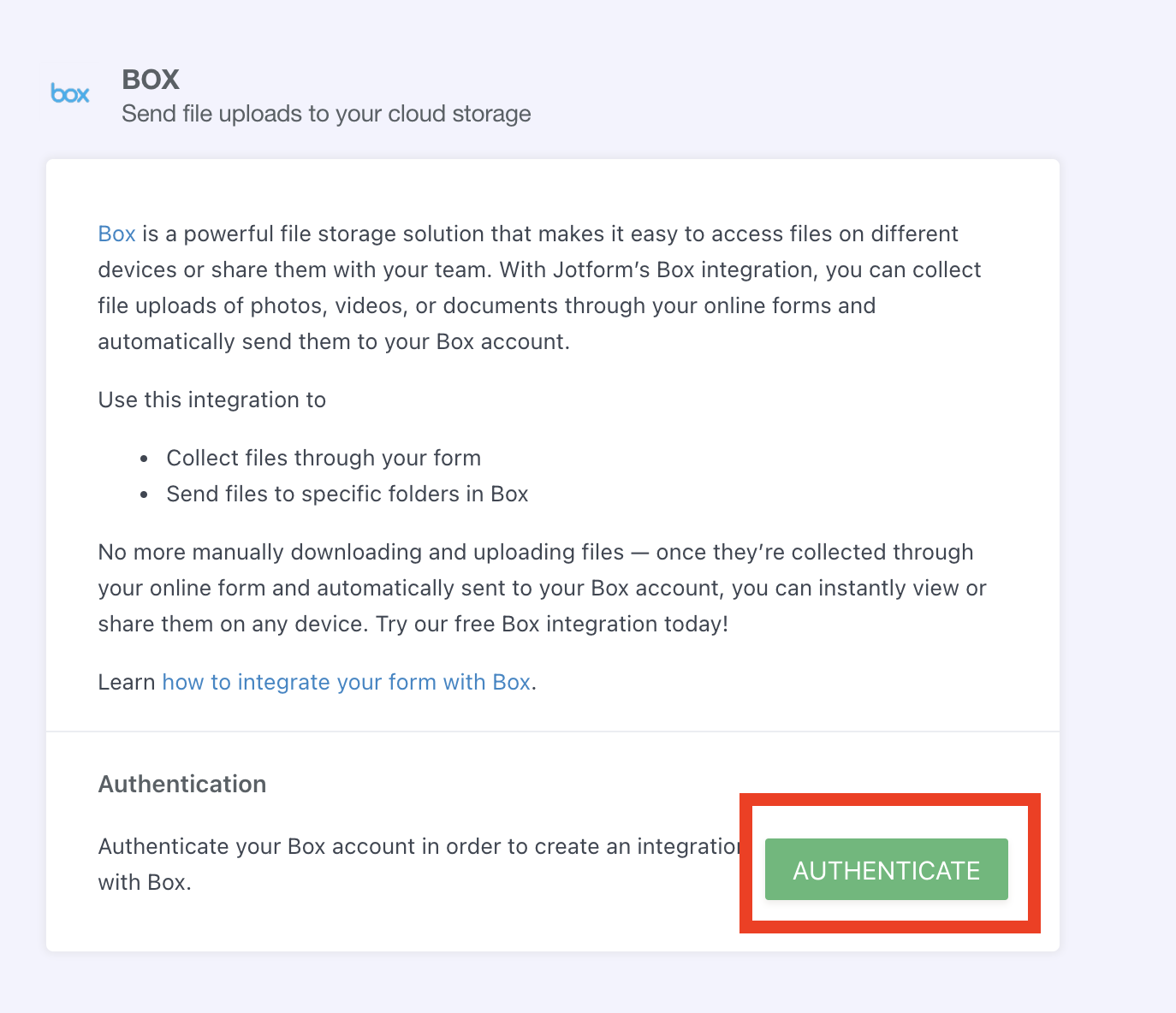The width and height of the screenshot is (1176, 1013).
Task: Click the Send files to specific folders bullet
Action: pos(347,494)
